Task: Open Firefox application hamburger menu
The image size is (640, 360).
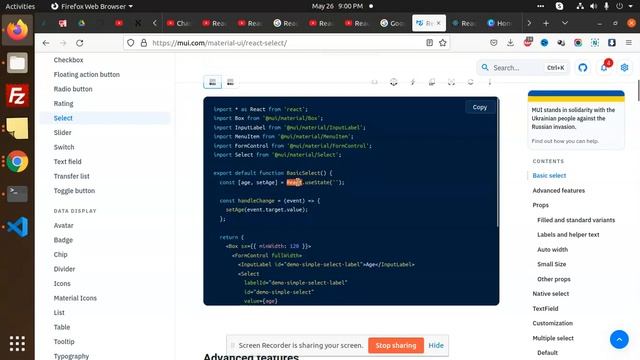Action: 629,43
